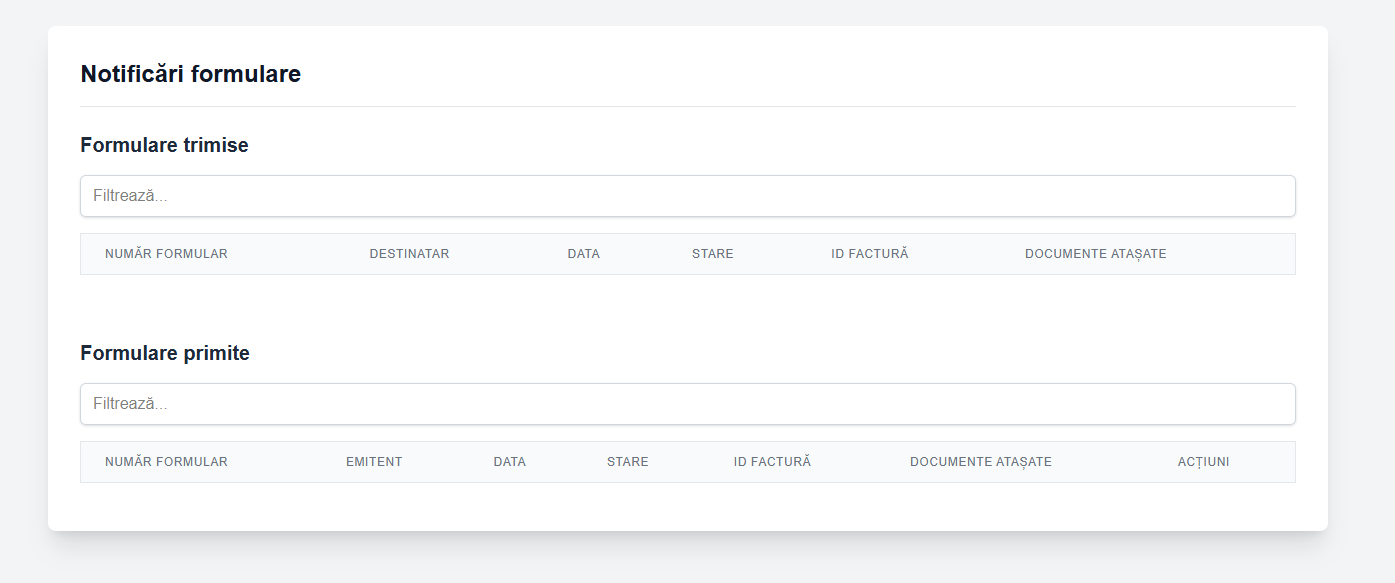Click Stare header in sent forms table
The width and height of the screenshot is (1395, 583).
[712, 254]
